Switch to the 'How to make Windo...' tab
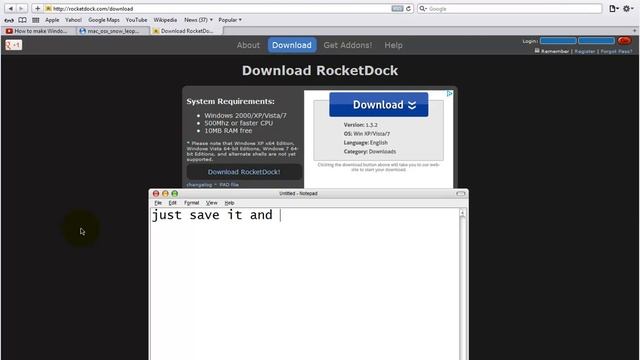Image resolution: width=640 pixels, height=360 pixels. point(39,31)
